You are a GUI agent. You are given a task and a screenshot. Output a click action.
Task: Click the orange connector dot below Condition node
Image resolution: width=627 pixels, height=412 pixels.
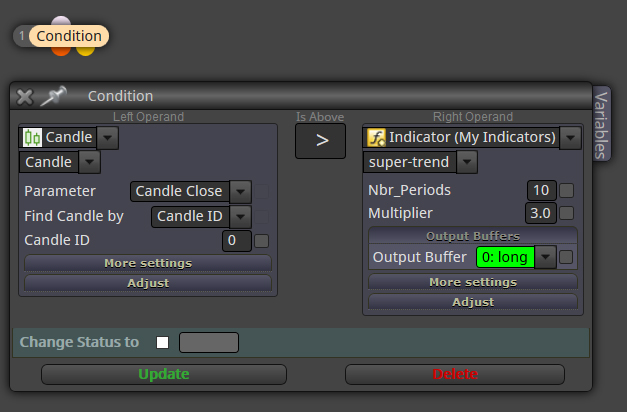61,51
